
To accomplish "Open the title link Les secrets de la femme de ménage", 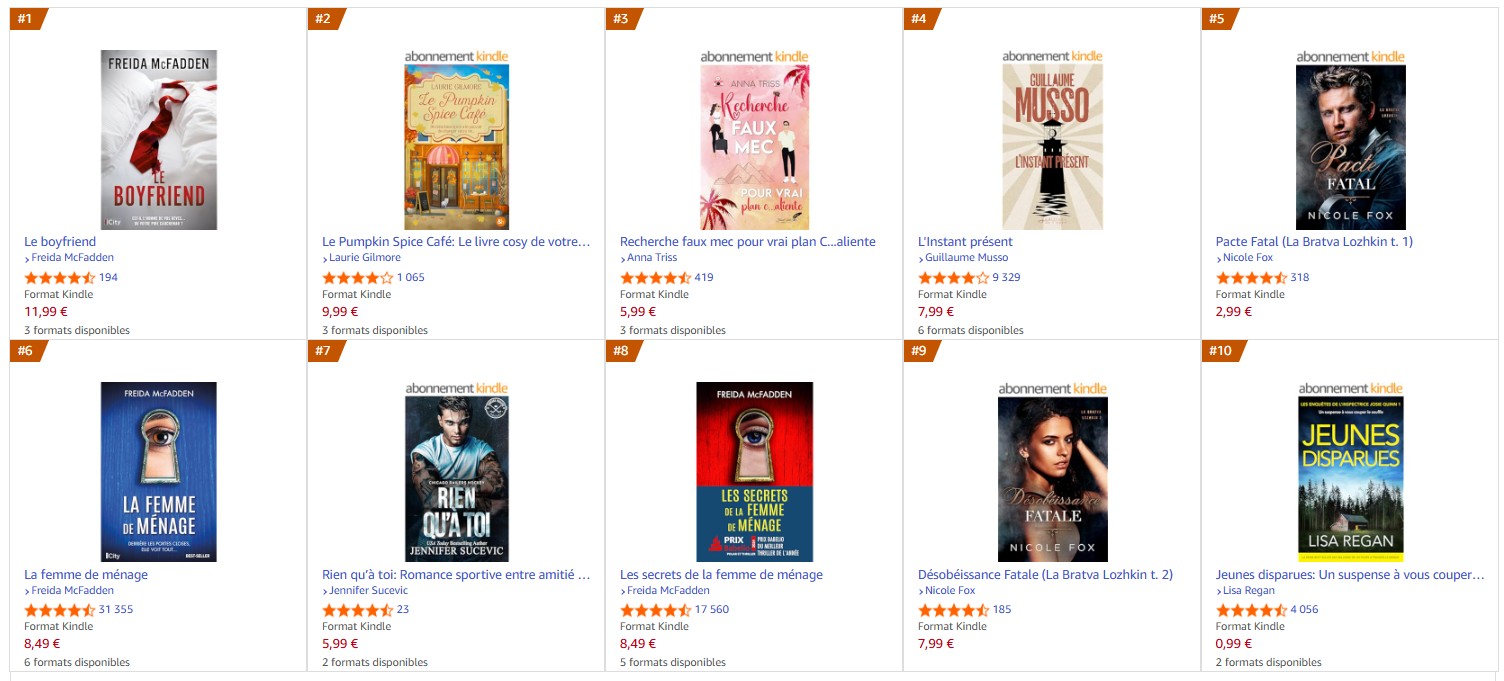I will 721,575.
